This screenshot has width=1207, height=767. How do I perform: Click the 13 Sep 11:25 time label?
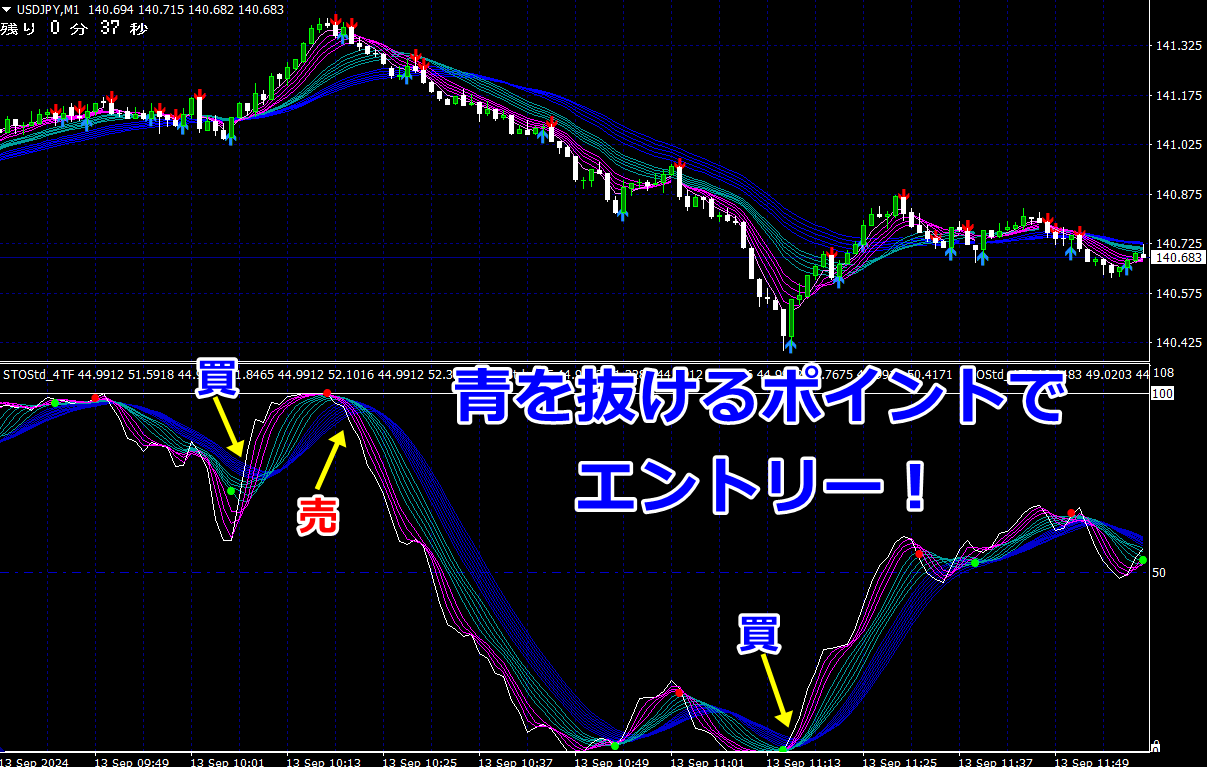coord(900,761)
